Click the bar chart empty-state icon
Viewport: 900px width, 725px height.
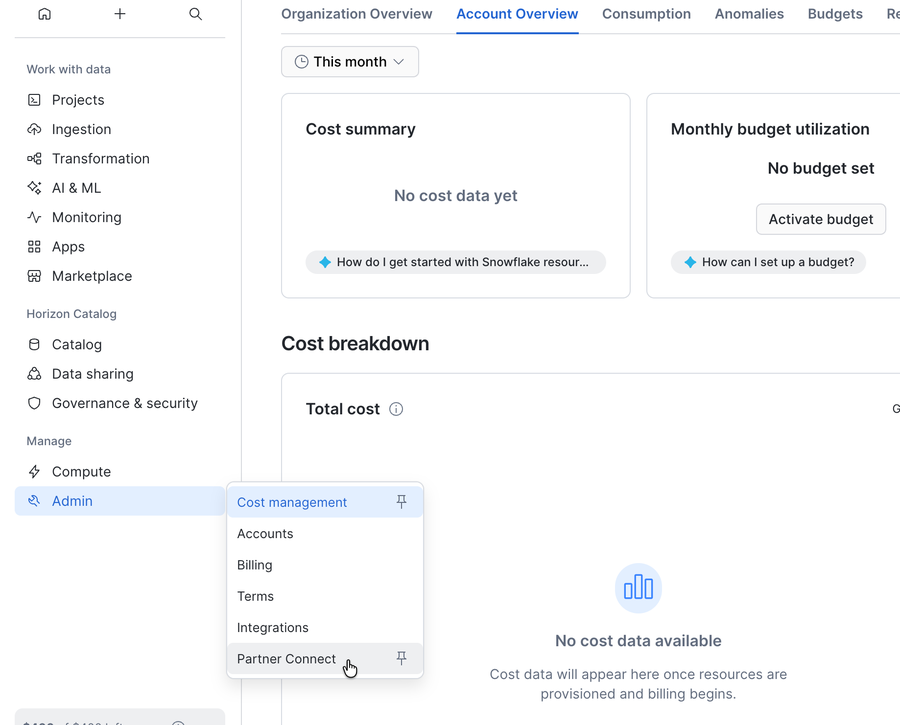coord(638,588)
